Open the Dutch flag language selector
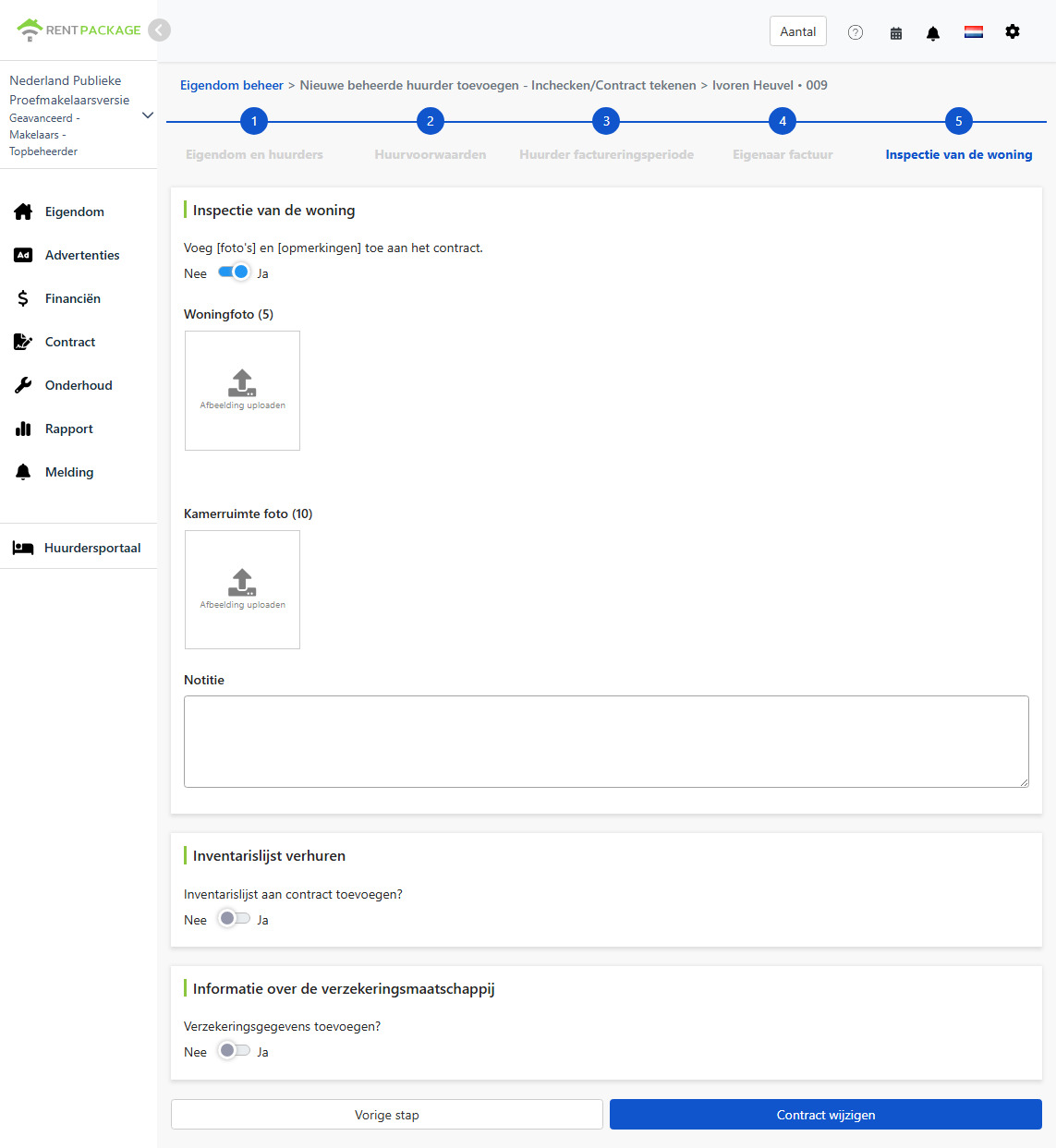Image resolution: width=1056 pixels, height=1148 pixels. (974, 32)
